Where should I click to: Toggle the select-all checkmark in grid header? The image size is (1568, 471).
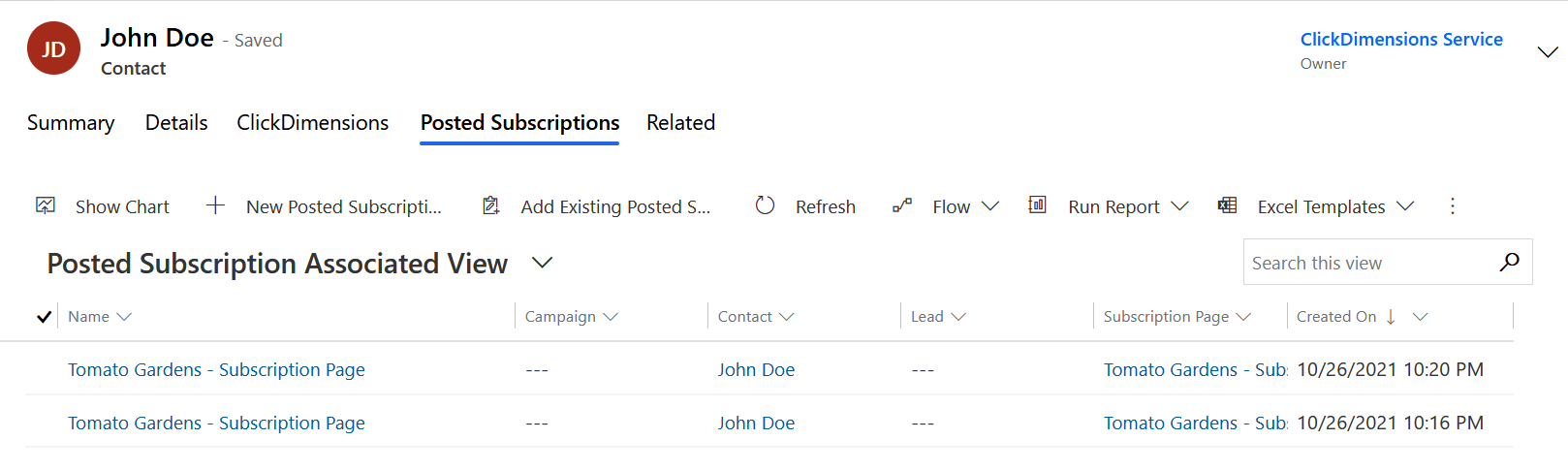(x=44, y=317)
